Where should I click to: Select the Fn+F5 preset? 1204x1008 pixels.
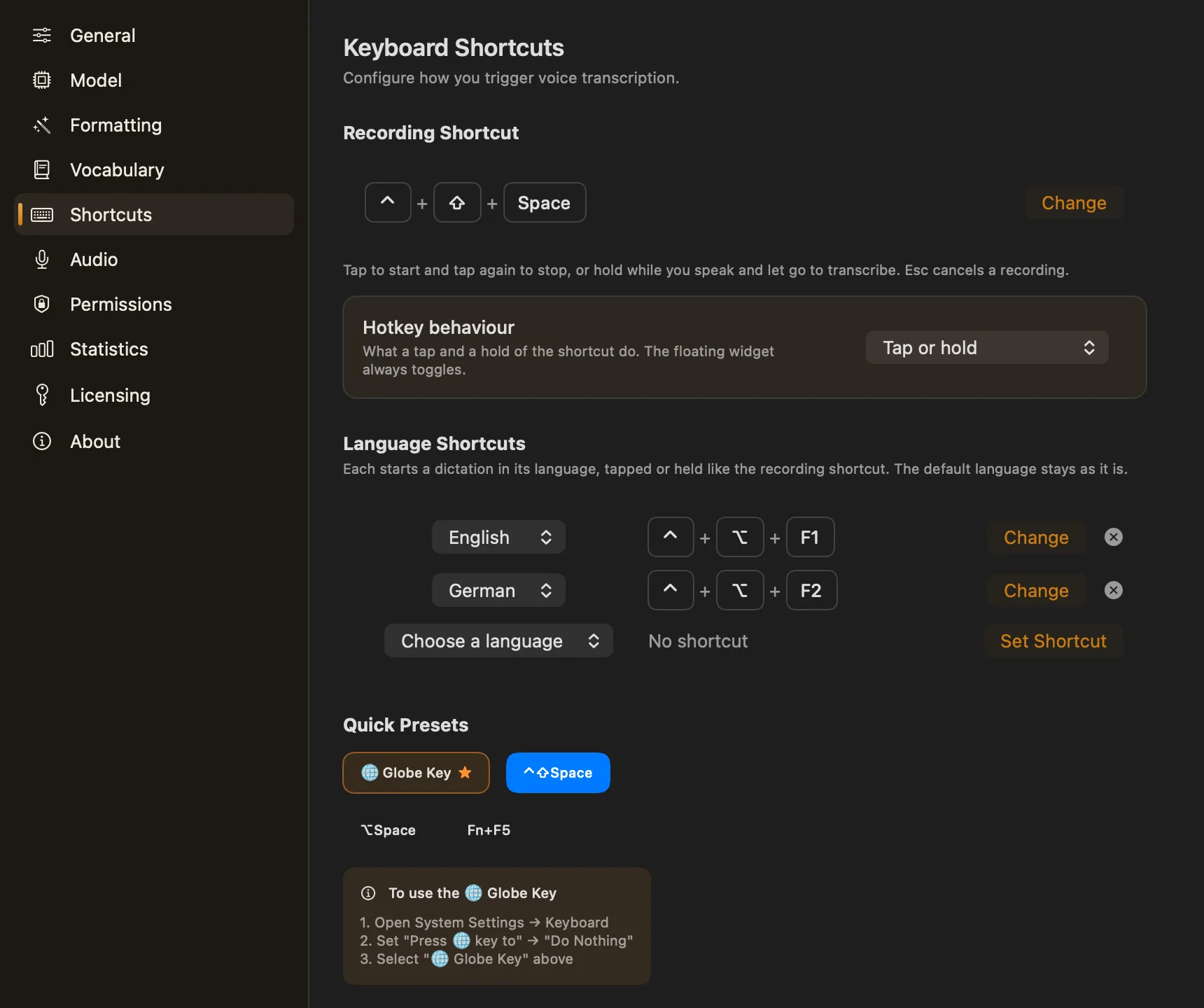(x=489, y=829)
